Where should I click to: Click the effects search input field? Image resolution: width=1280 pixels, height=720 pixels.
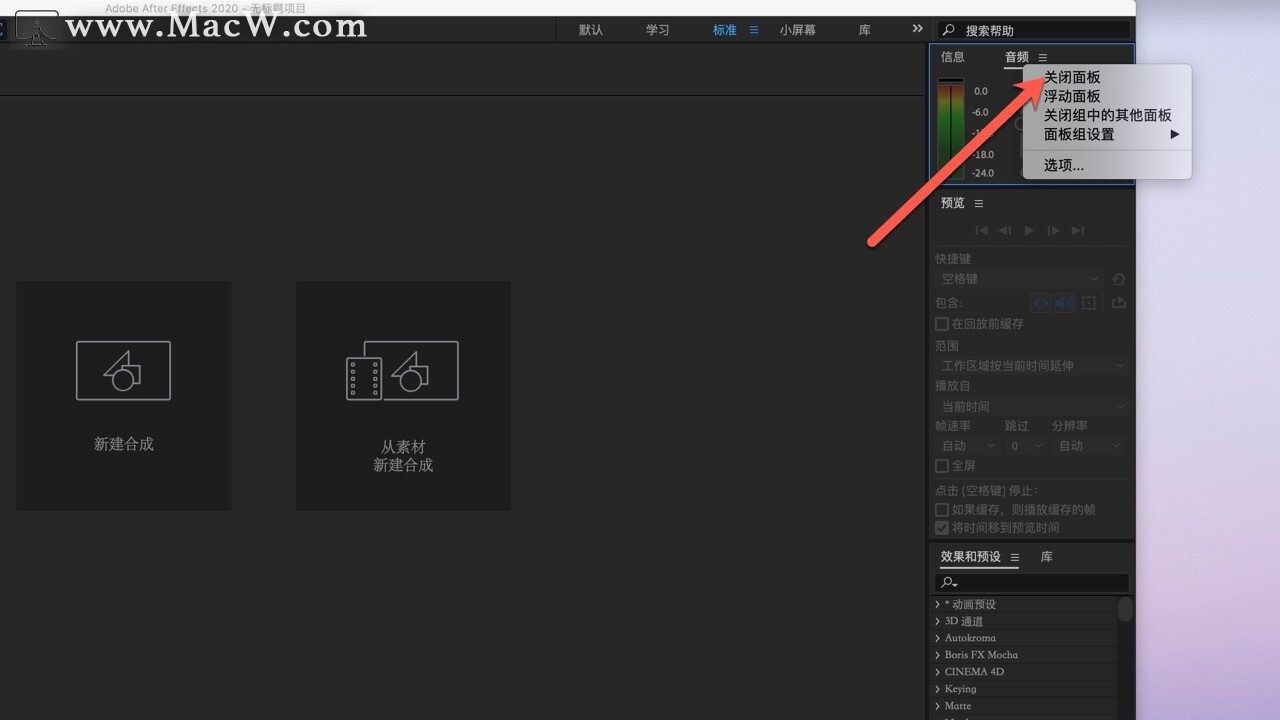click(1032, 582)
